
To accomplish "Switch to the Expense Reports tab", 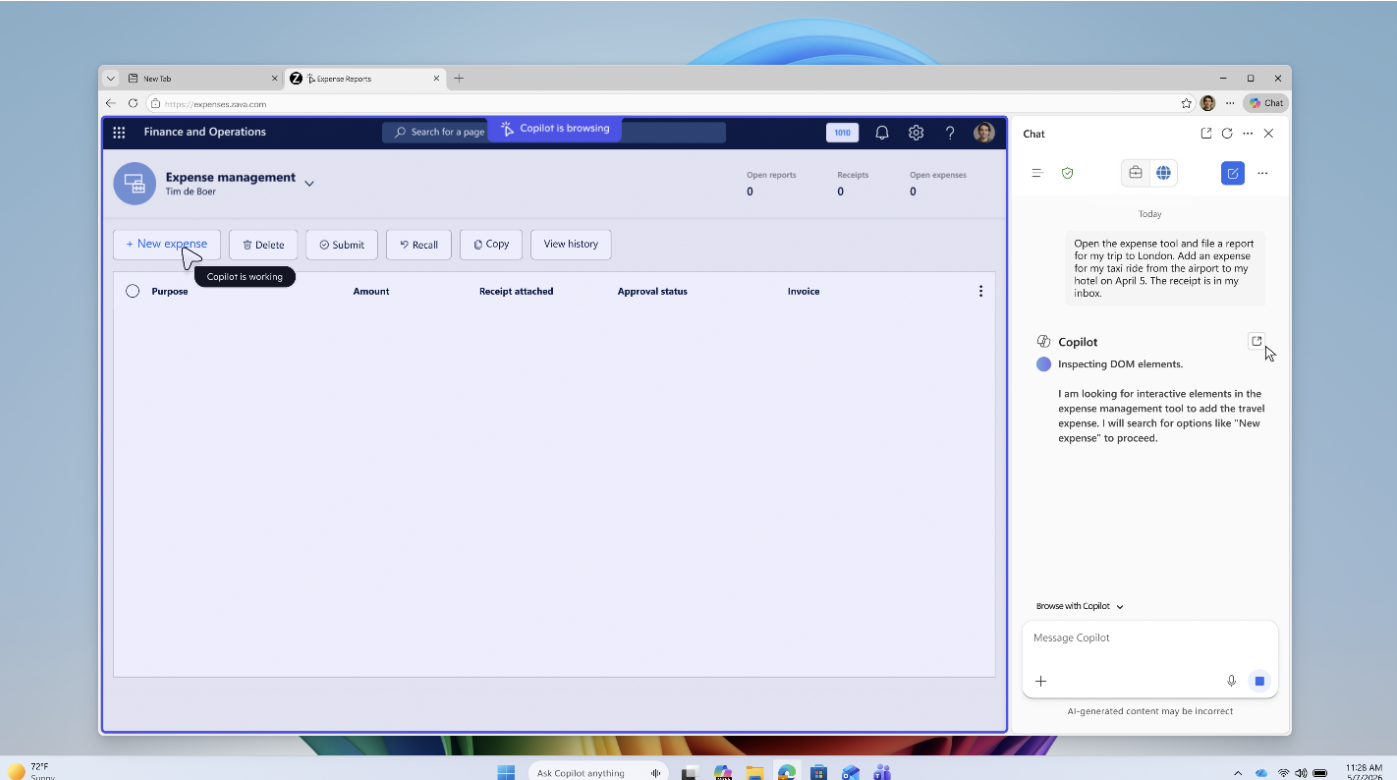I will 365,78.
